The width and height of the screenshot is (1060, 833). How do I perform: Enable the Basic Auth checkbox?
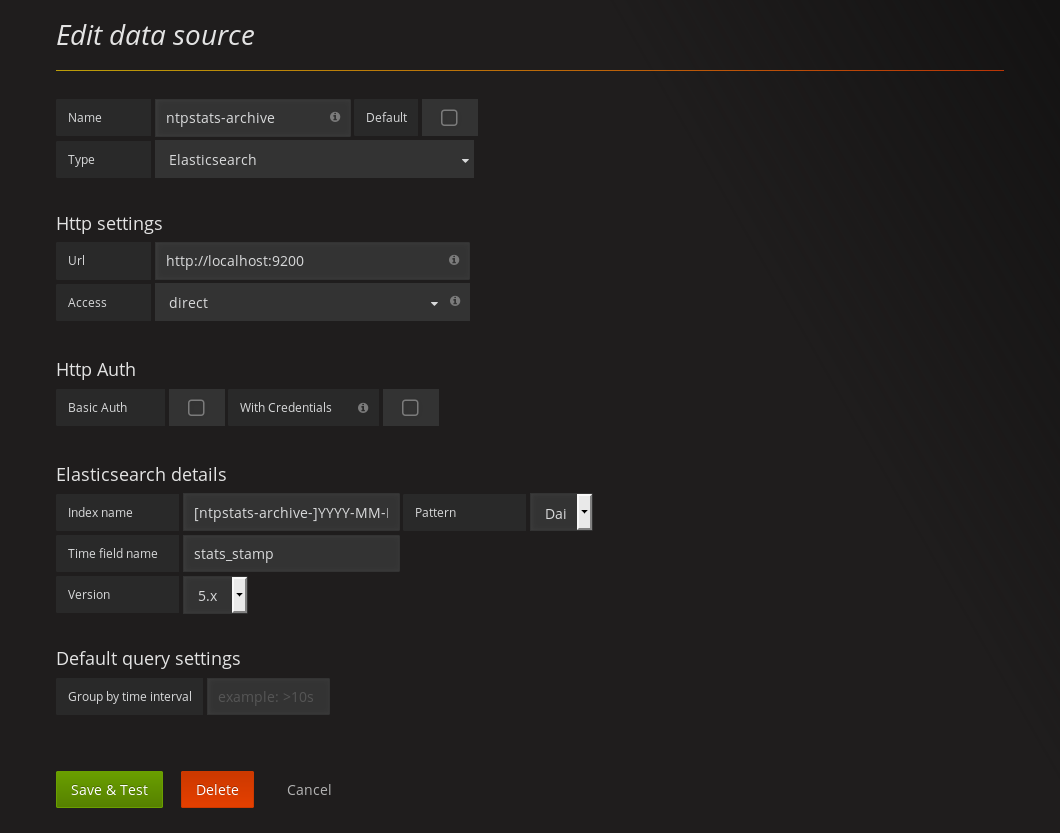tap(196, 408)
